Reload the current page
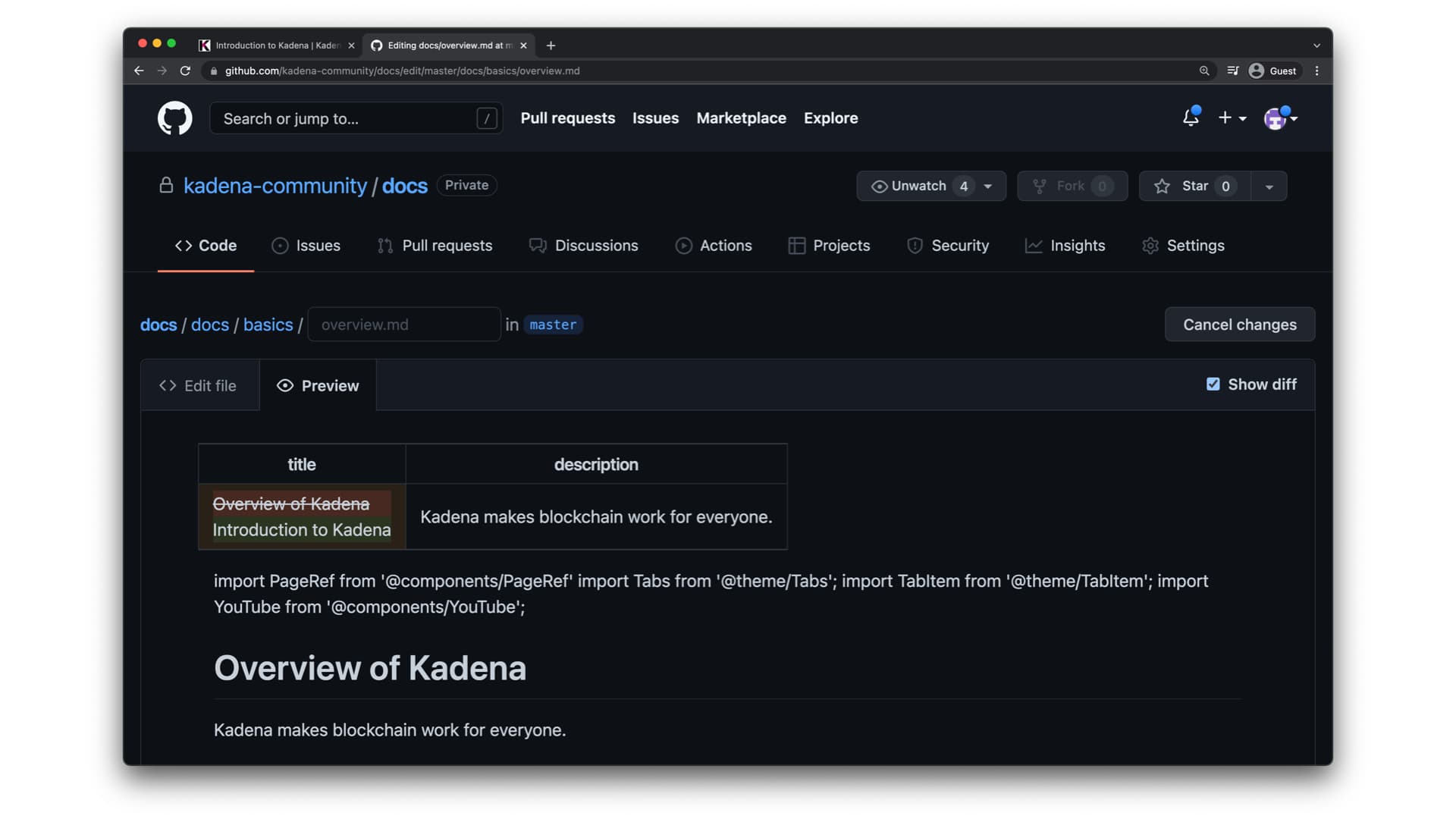Screen dimensions: 1456x819 pyautogui.click(x=185, y=71)
